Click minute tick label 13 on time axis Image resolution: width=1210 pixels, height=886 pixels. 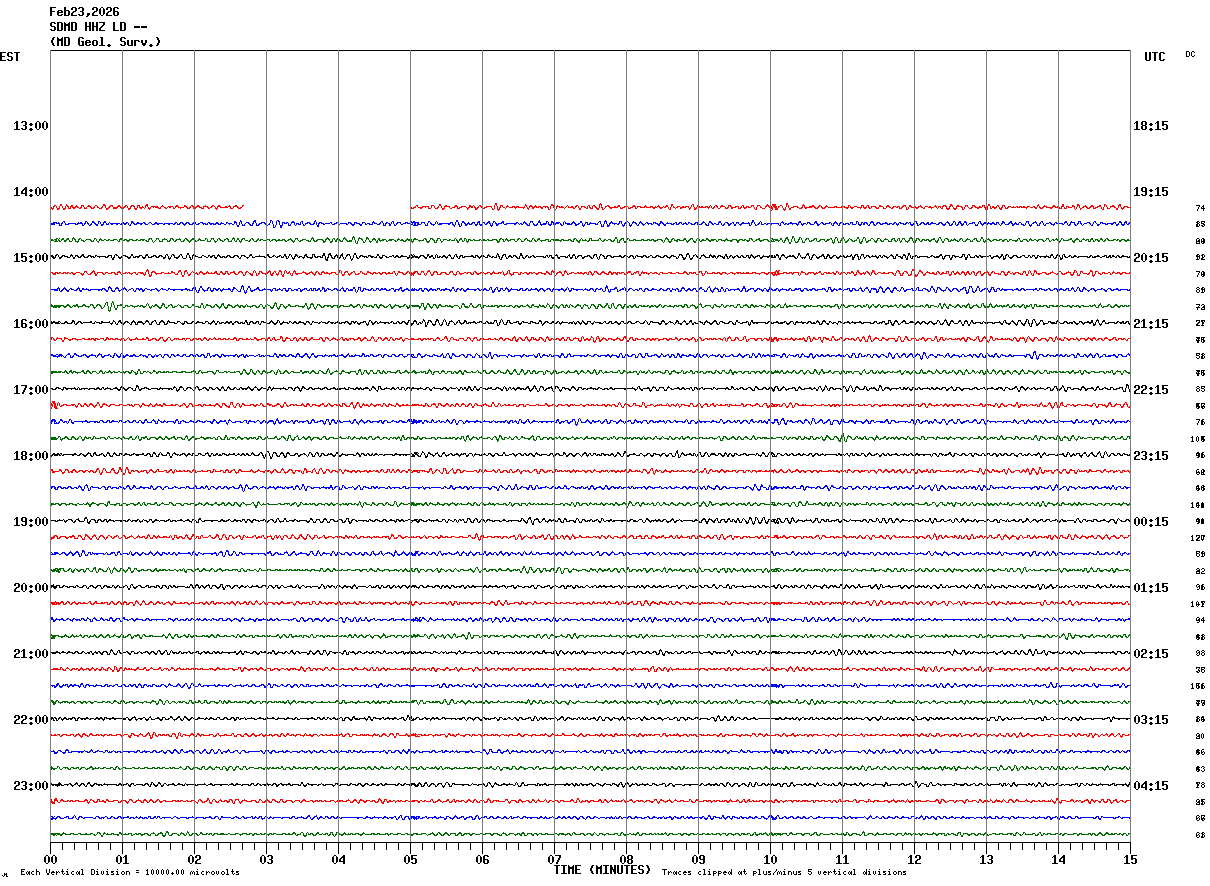pyautogui.click(x=986, y=859)
